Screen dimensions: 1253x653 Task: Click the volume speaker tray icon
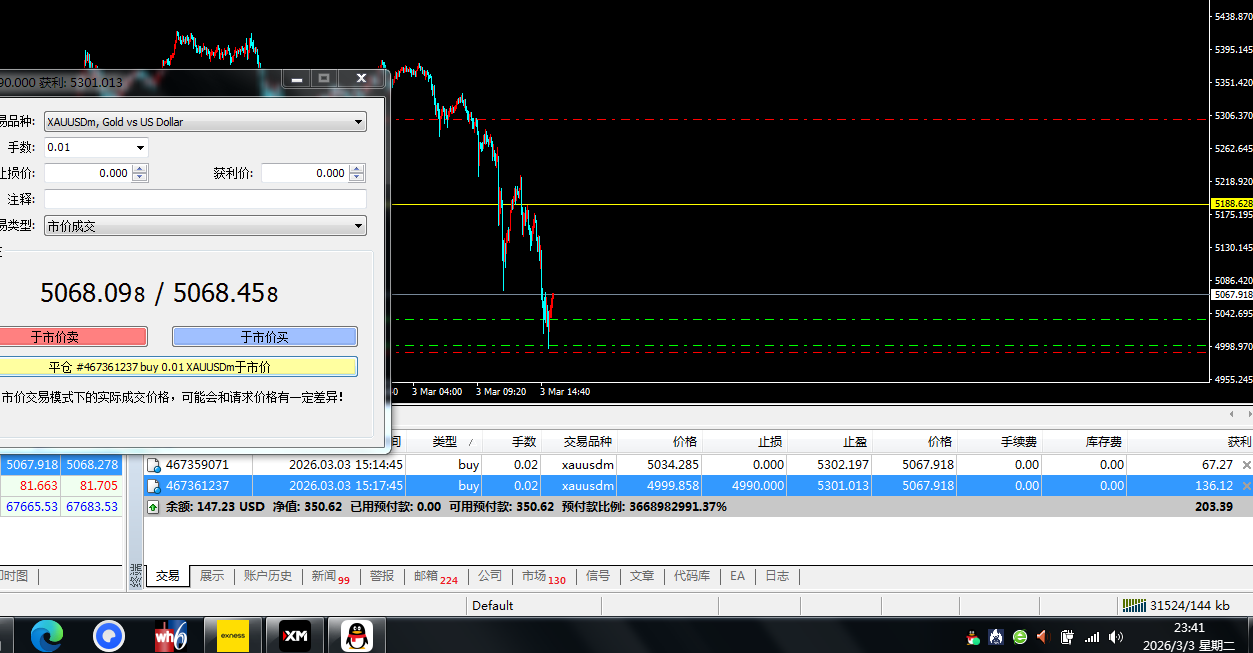[1116, 636]
